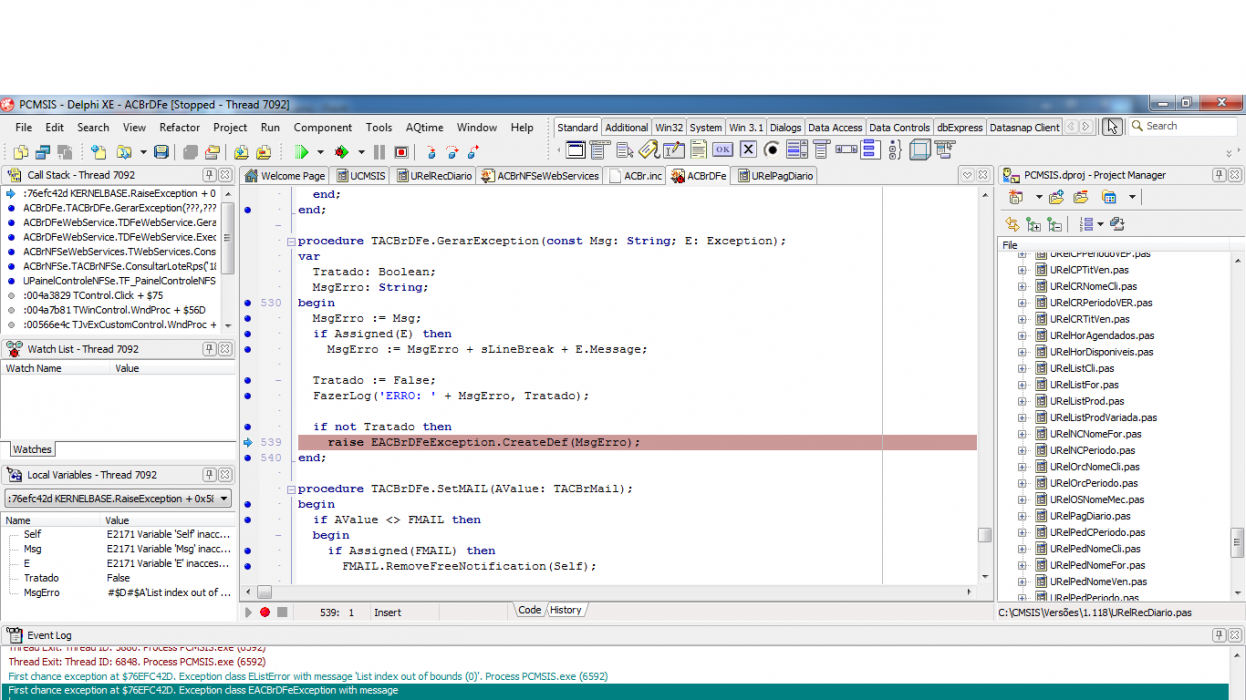Select the TMainMenu component icon
Screen dimensions: 1246x700
pos(599,150)
